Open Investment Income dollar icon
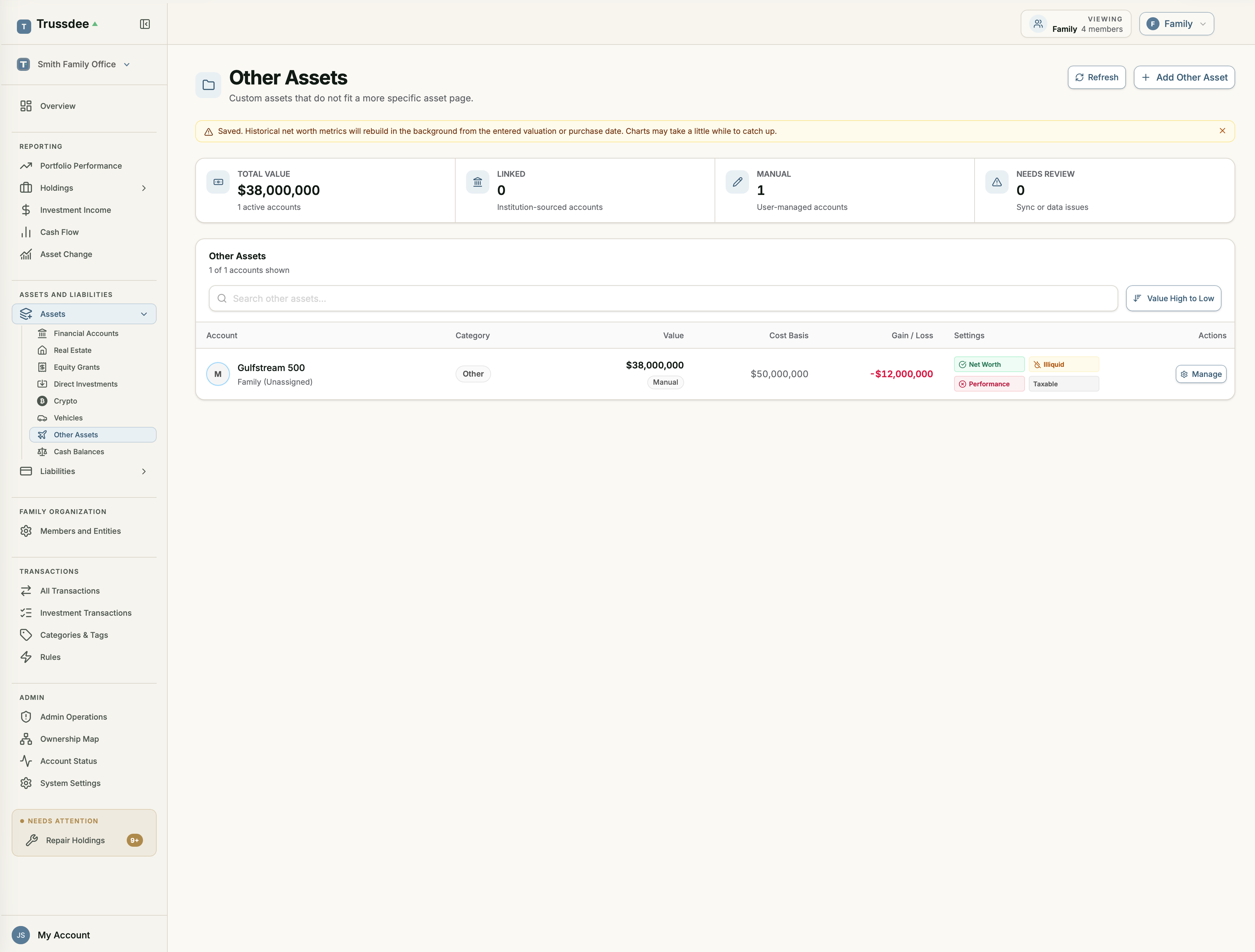Viewport: 1255px width, 952px height. [26, 210]
